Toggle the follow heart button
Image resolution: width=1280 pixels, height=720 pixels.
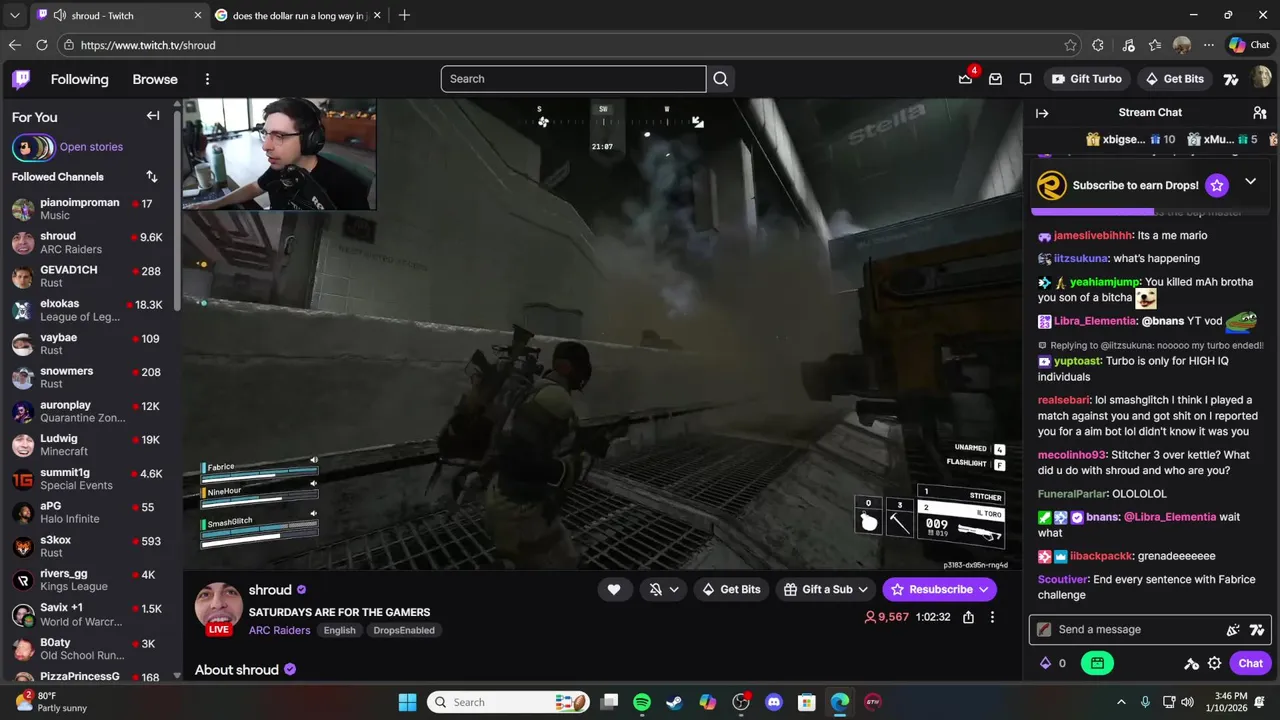tap(614, 590)
